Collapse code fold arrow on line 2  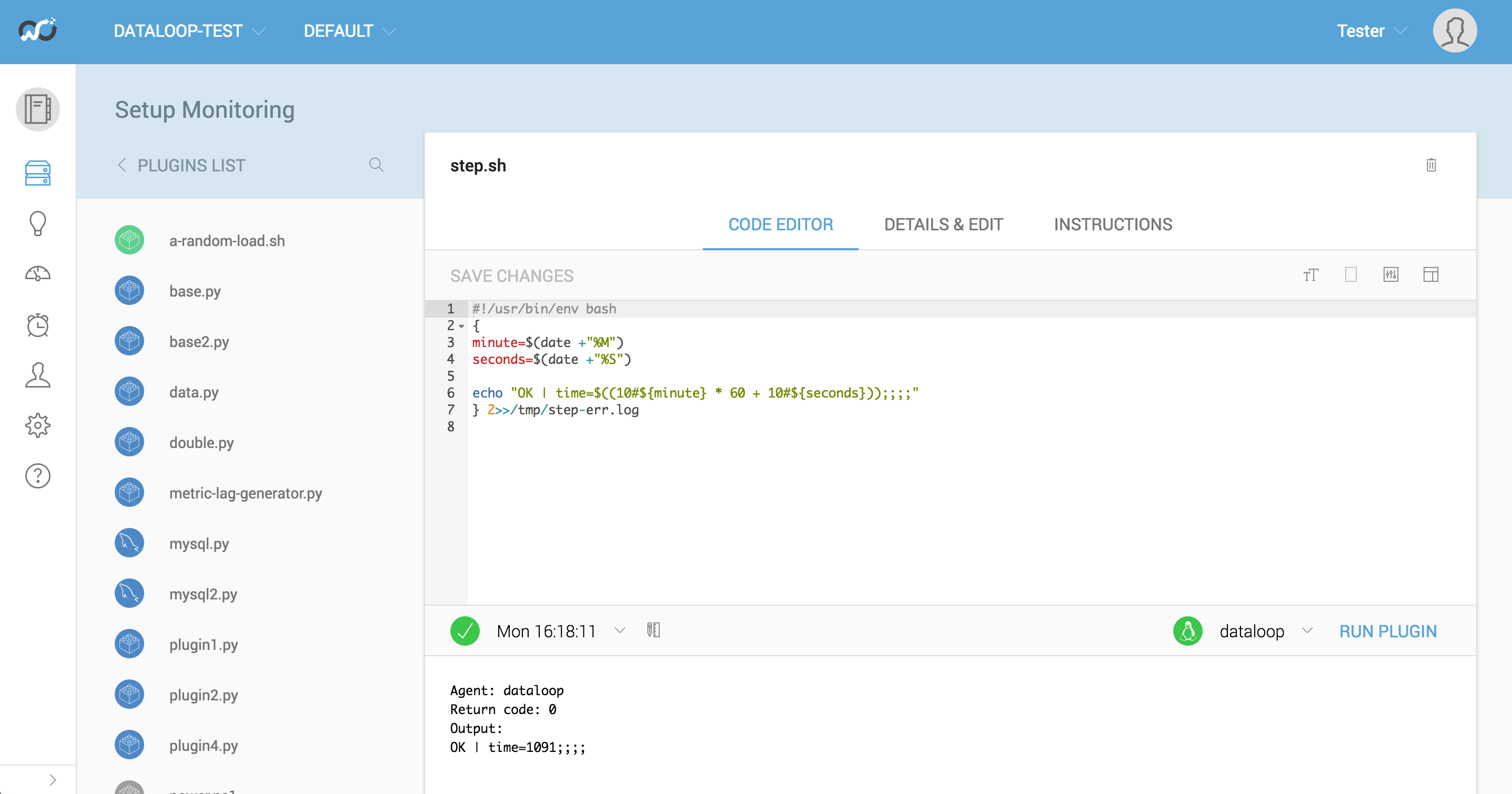(462, 325)
